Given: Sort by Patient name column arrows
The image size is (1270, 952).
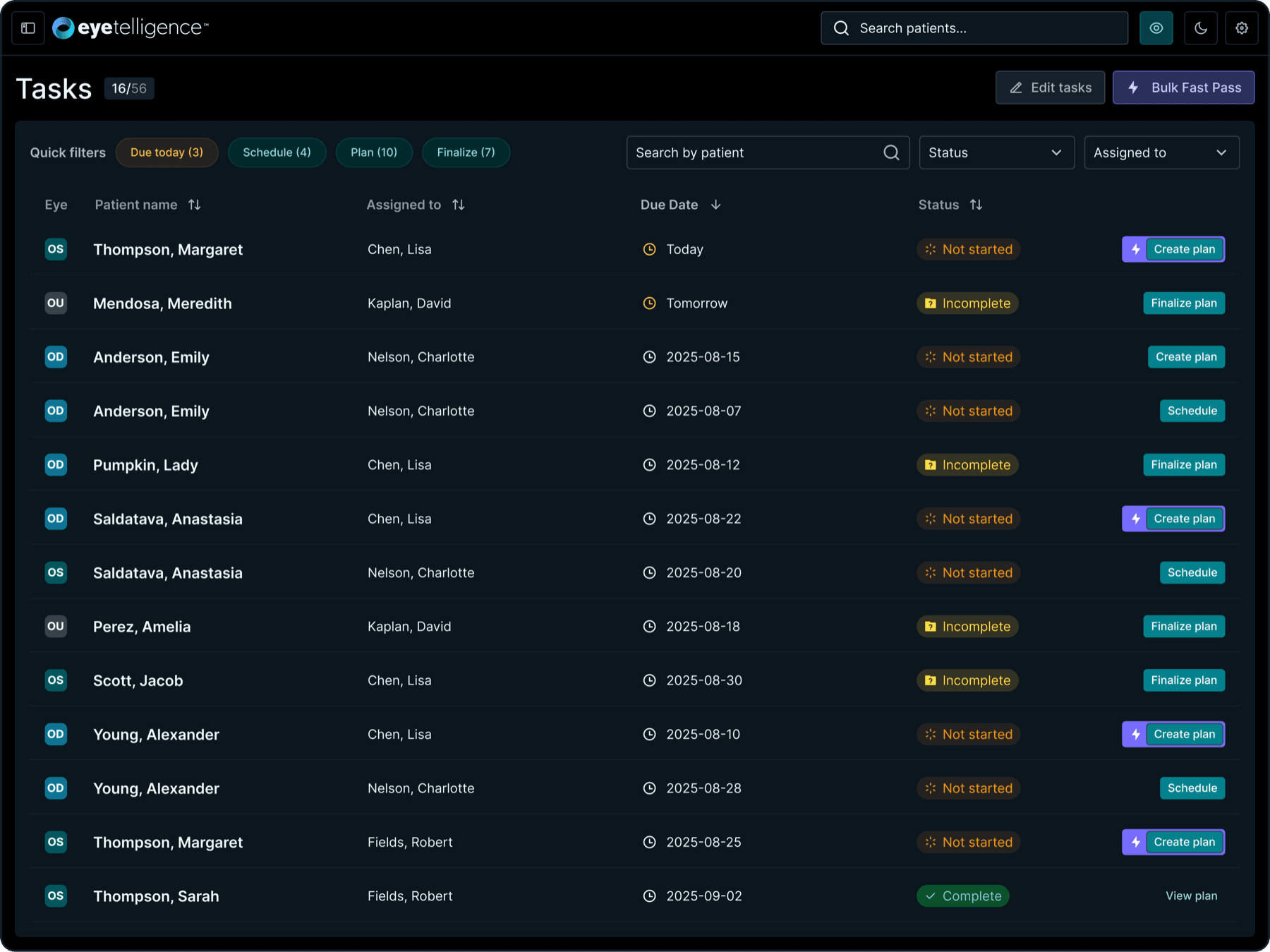Looking at the screenshot, I should click(195, 205).
